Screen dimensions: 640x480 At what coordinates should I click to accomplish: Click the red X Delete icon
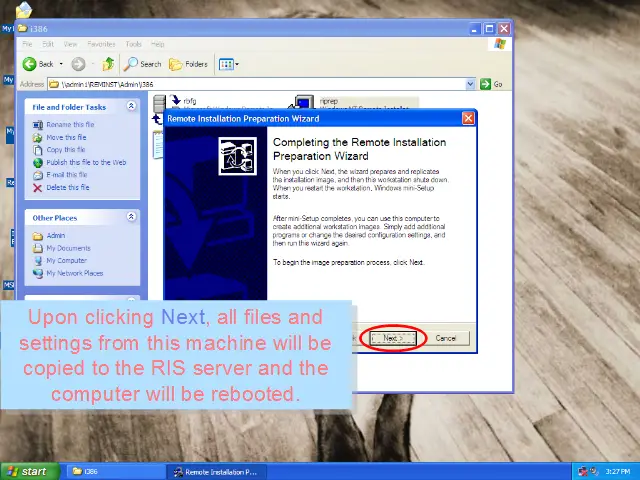click(38, 188)
